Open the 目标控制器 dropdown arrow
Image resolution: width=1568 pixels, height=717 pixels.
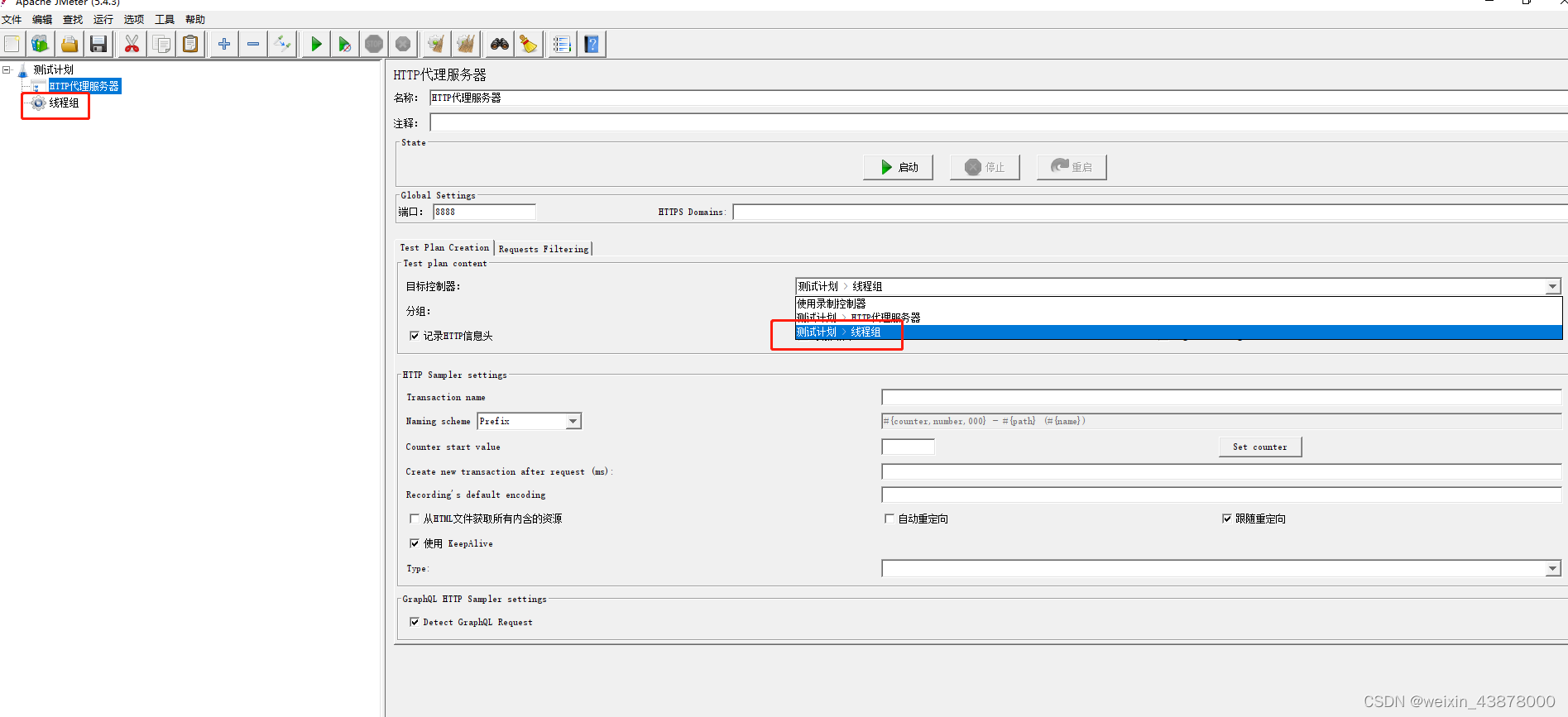1552,286
